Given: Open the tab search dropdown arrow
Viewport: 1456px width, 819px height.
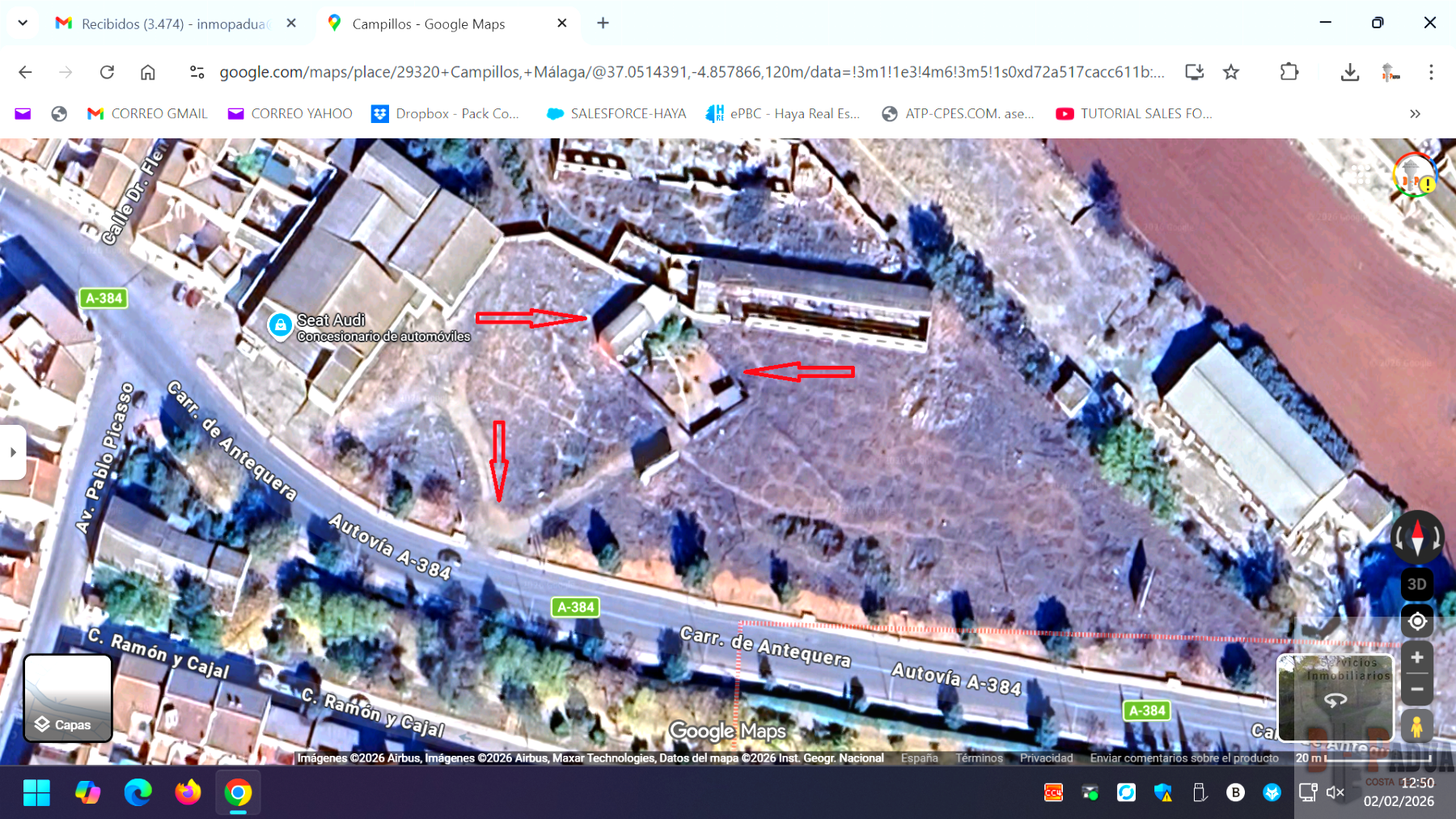Looking at the screenshot, I should point(23,23).
